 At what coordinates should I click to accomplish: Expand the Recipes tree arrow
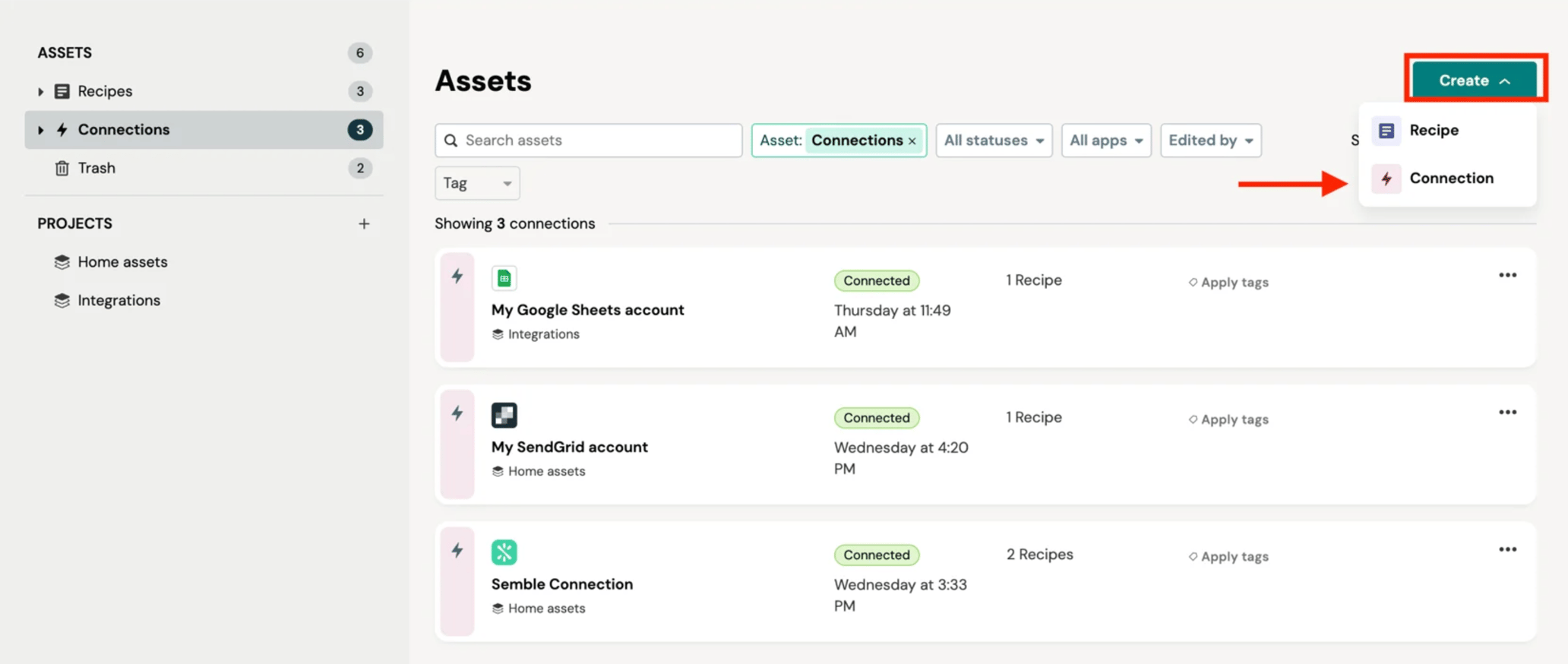pyautogui.click(x=40, y=91)
